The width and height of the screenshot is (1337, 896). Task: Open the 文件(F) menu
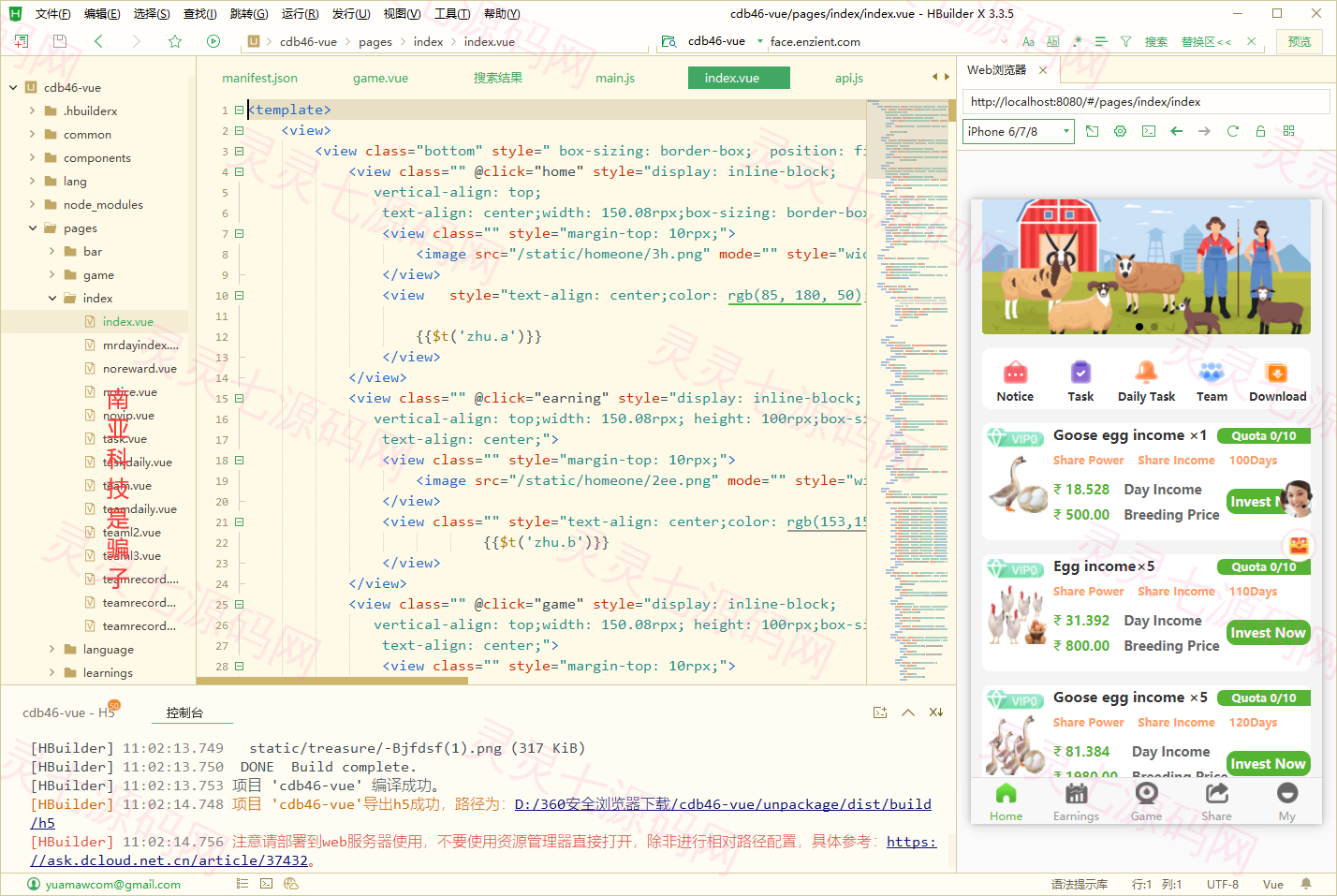coord(52,14)
